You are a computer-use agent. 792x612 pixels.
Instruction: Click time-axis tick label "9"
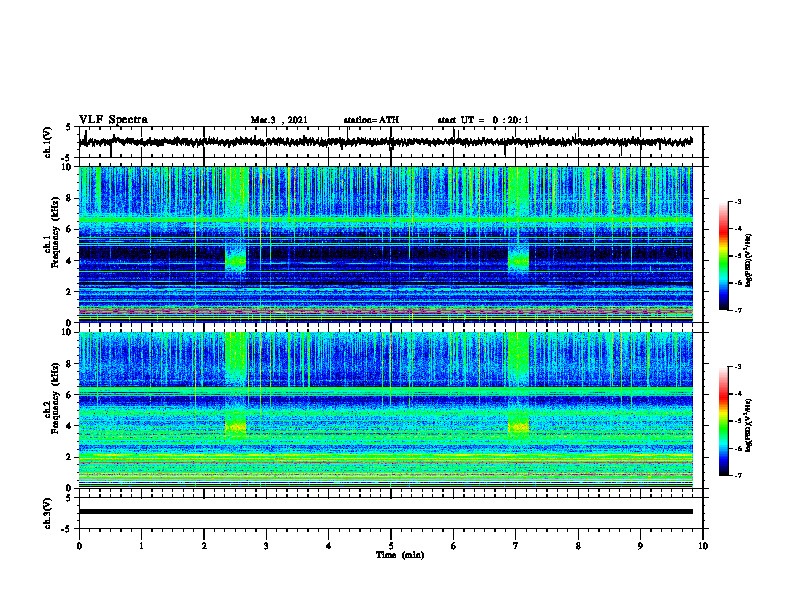(x=640, y=546)
